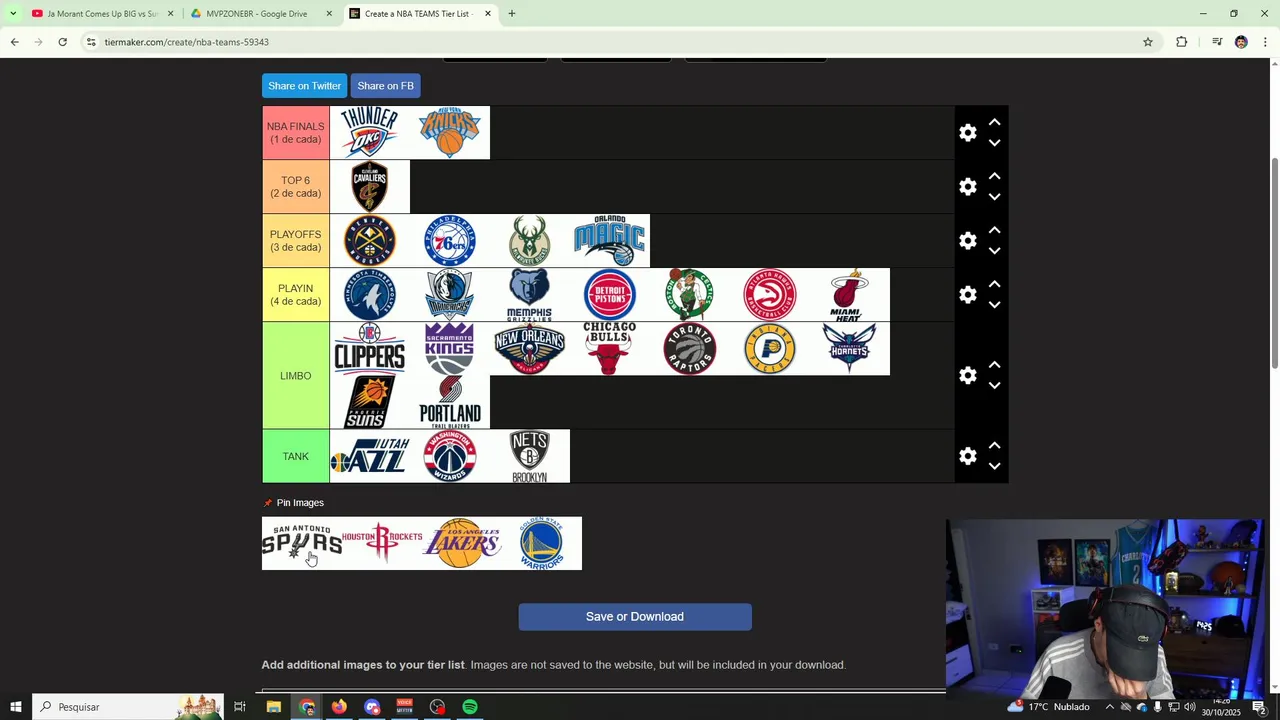Image resolution: width=1280 pixels, height=720 pixels.
Task: Select the Thunder logo in NBA FINALS
Action: tap(370, 133)
